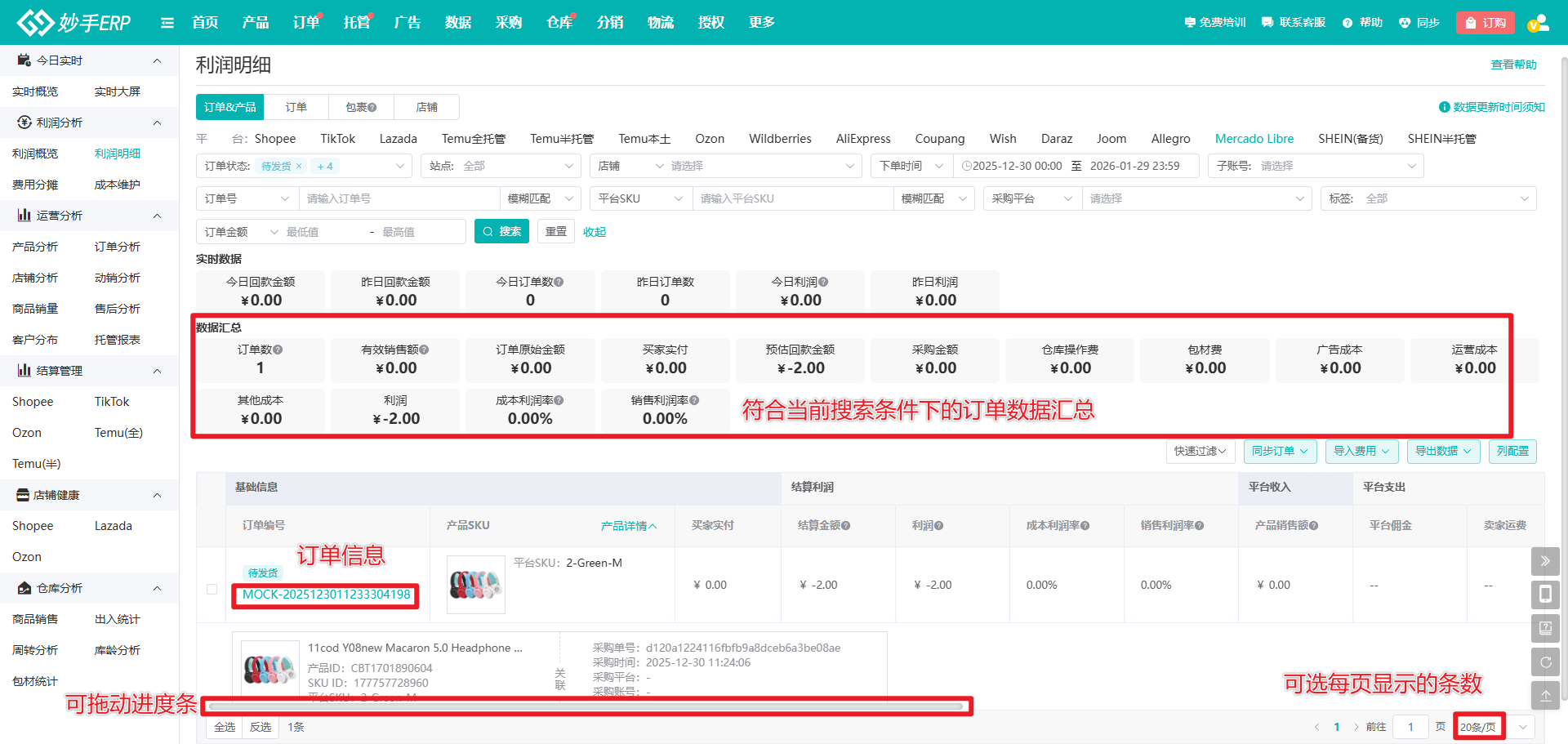This screenshot has height=744, width=1568.
Task: Click 全选 to select all rows
Action: pyautogui.click(x=225, y=727)
